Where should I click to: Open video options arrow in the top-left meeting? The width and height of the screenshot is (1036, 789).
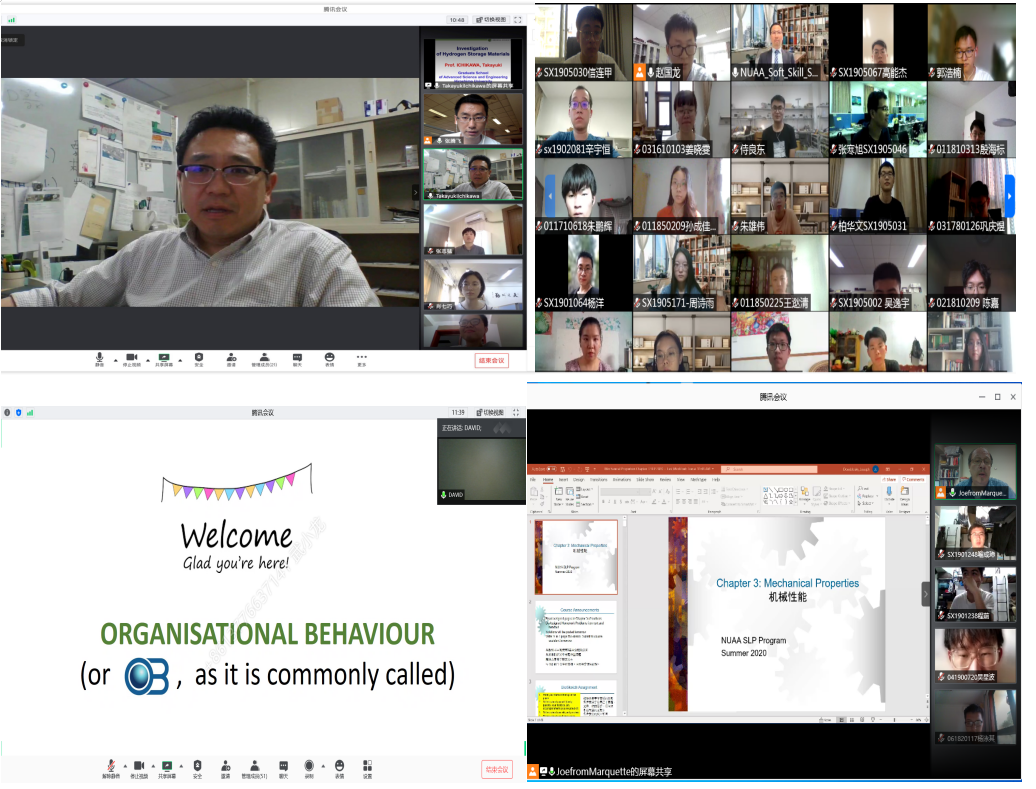[148, 360]
